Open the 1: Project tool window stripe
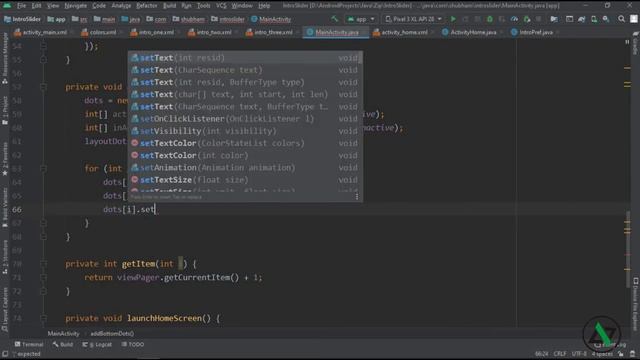This screenshot has height=360, width=640. click(5, 110)
